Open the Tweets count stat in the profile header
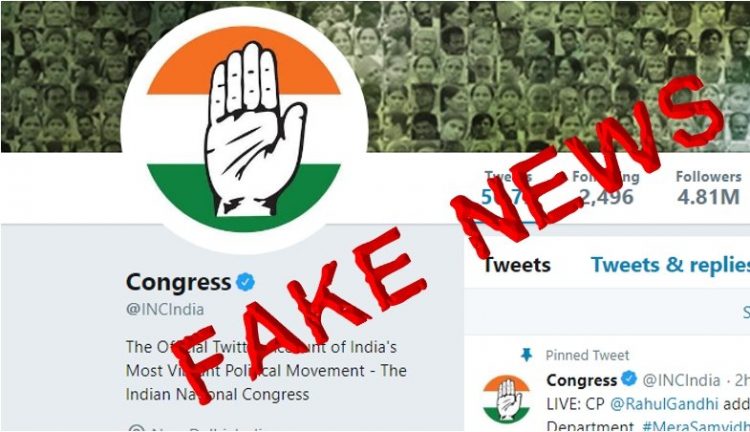The height and width of the screenshot is (432, 750). coord(507,188)
